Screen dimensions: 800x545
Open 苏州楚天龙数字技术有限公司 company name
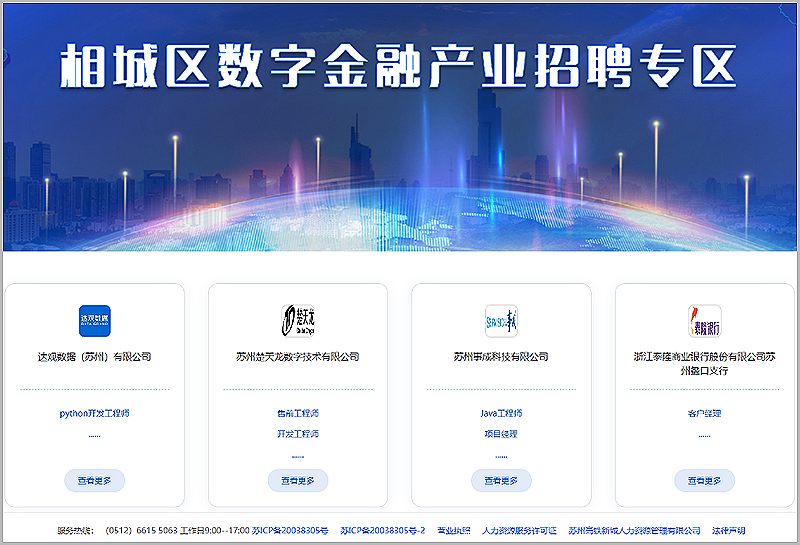click(298, 357)
